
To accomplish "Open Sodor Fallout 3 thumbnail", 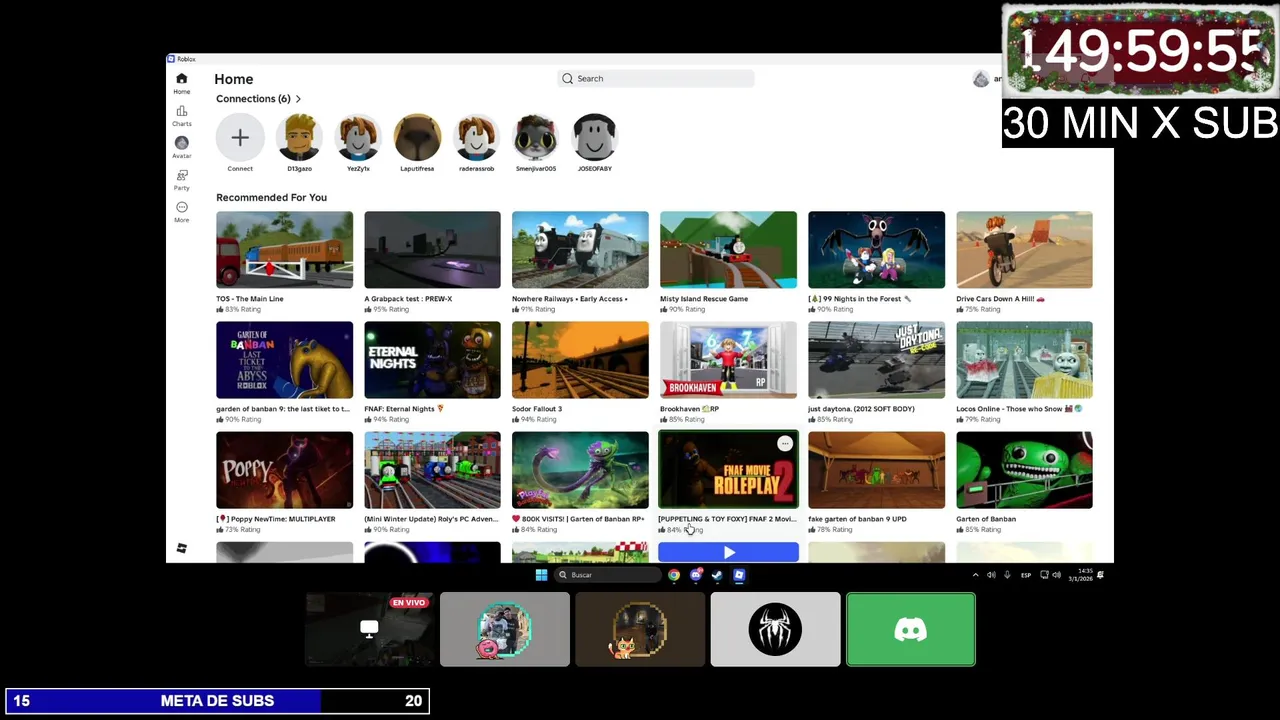I will click(580, 360).
